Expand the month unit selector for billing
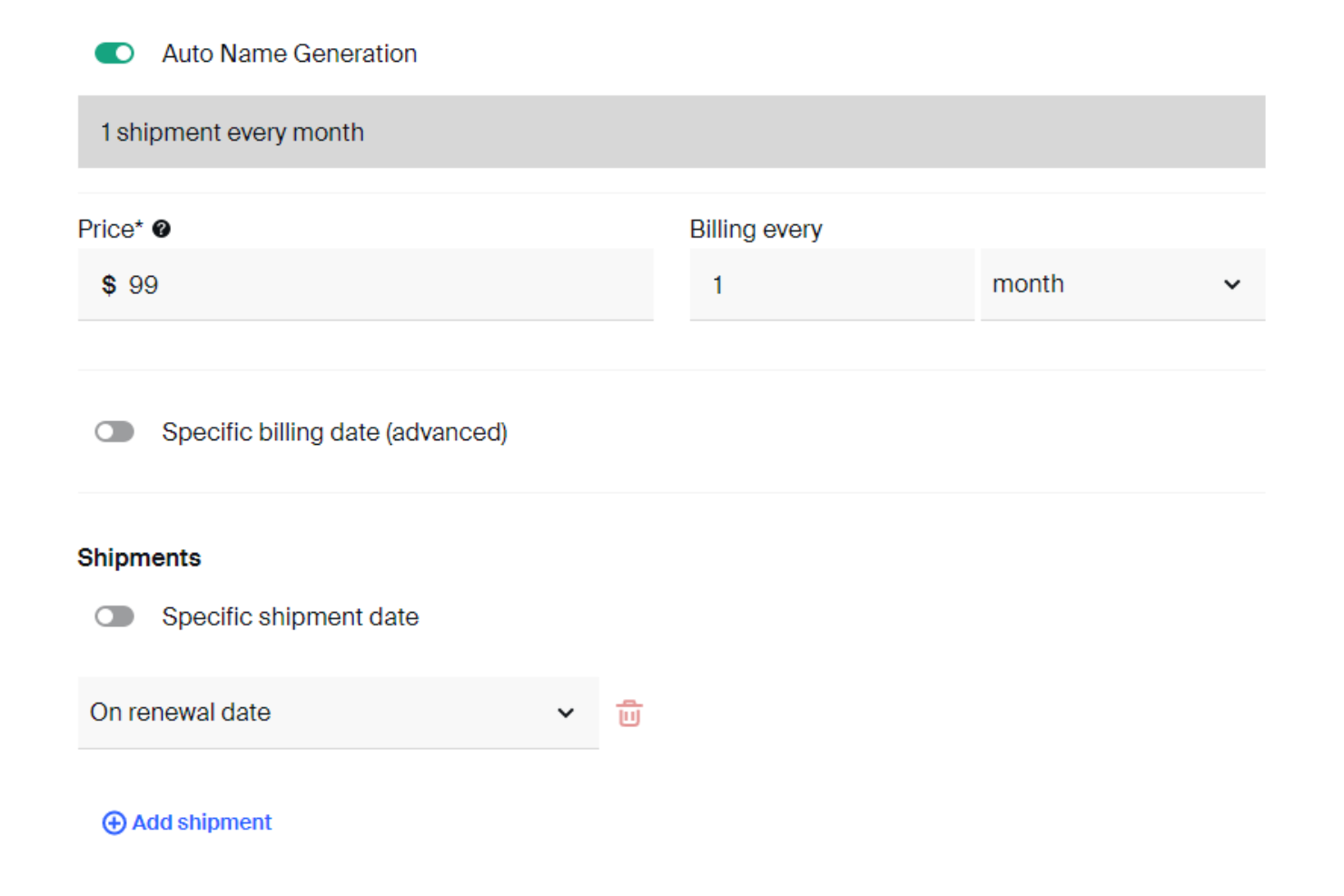This screenshot has width=1344, height=896. pyautogui.click(x=1122, y=285)
